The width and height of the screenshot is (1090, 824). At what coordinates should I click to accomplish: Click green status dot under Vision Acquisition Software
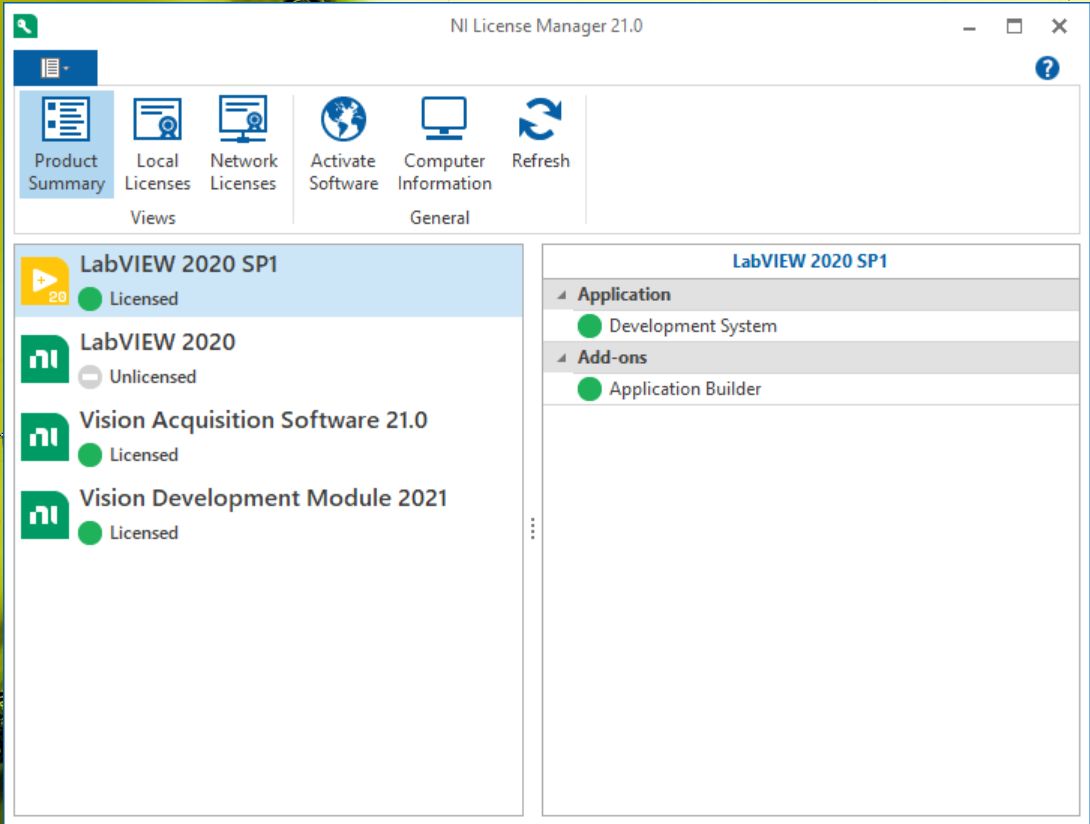pyautogui.click(x=90, y=455)
